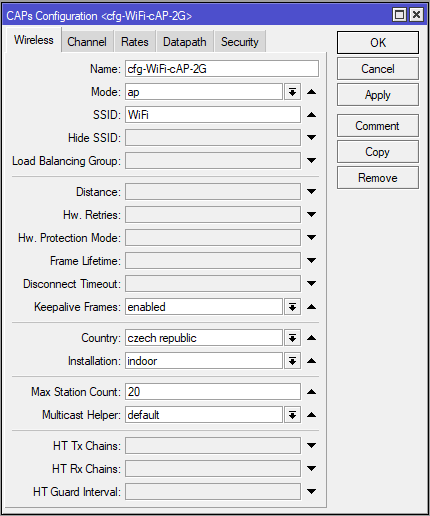Select the Wireless tab
This screenshot has width=430, height=516.
pyautogui.click(x=34, y=40)
